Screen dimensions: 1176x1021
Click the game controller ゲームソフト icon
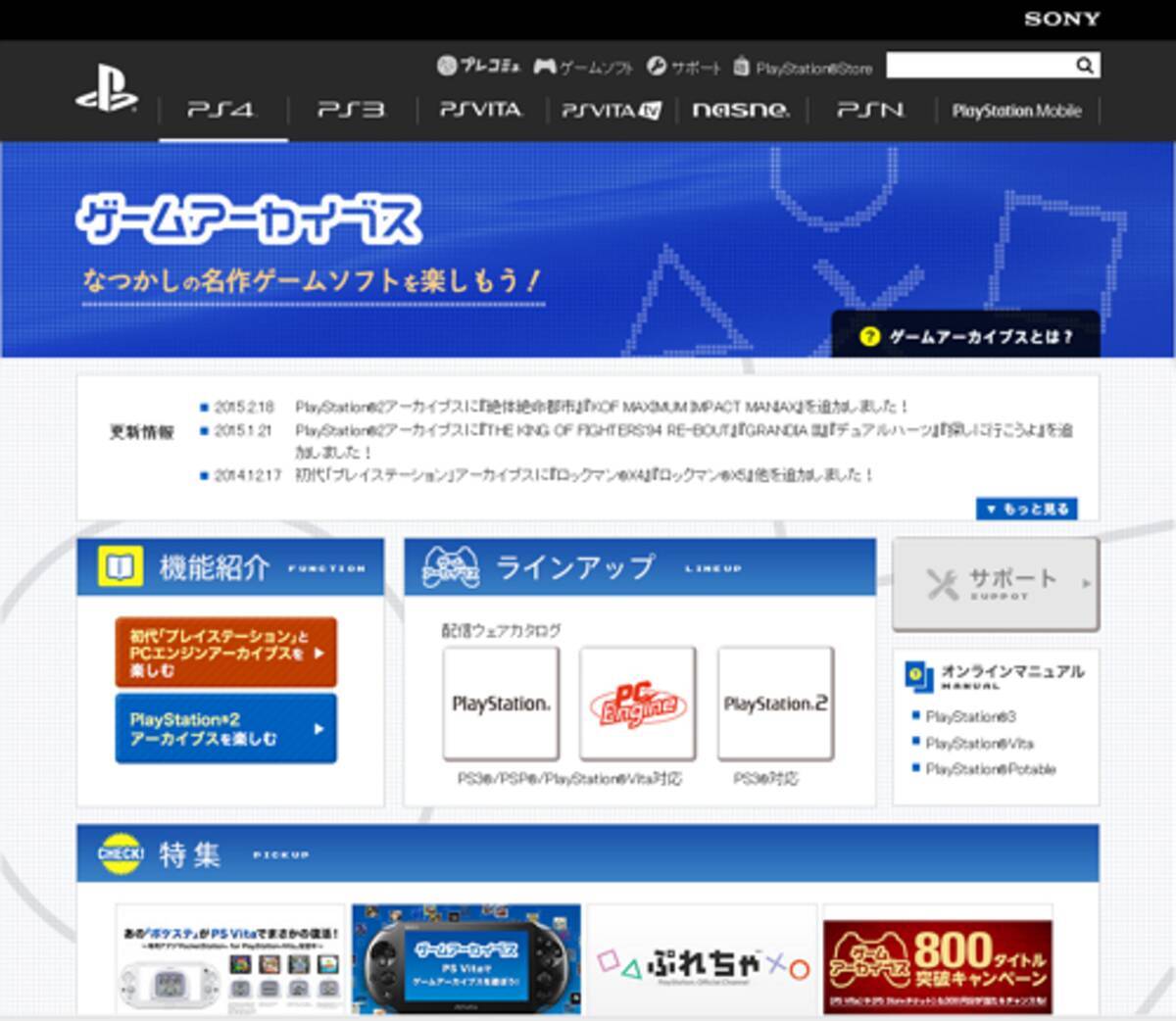tap(545, 67)
